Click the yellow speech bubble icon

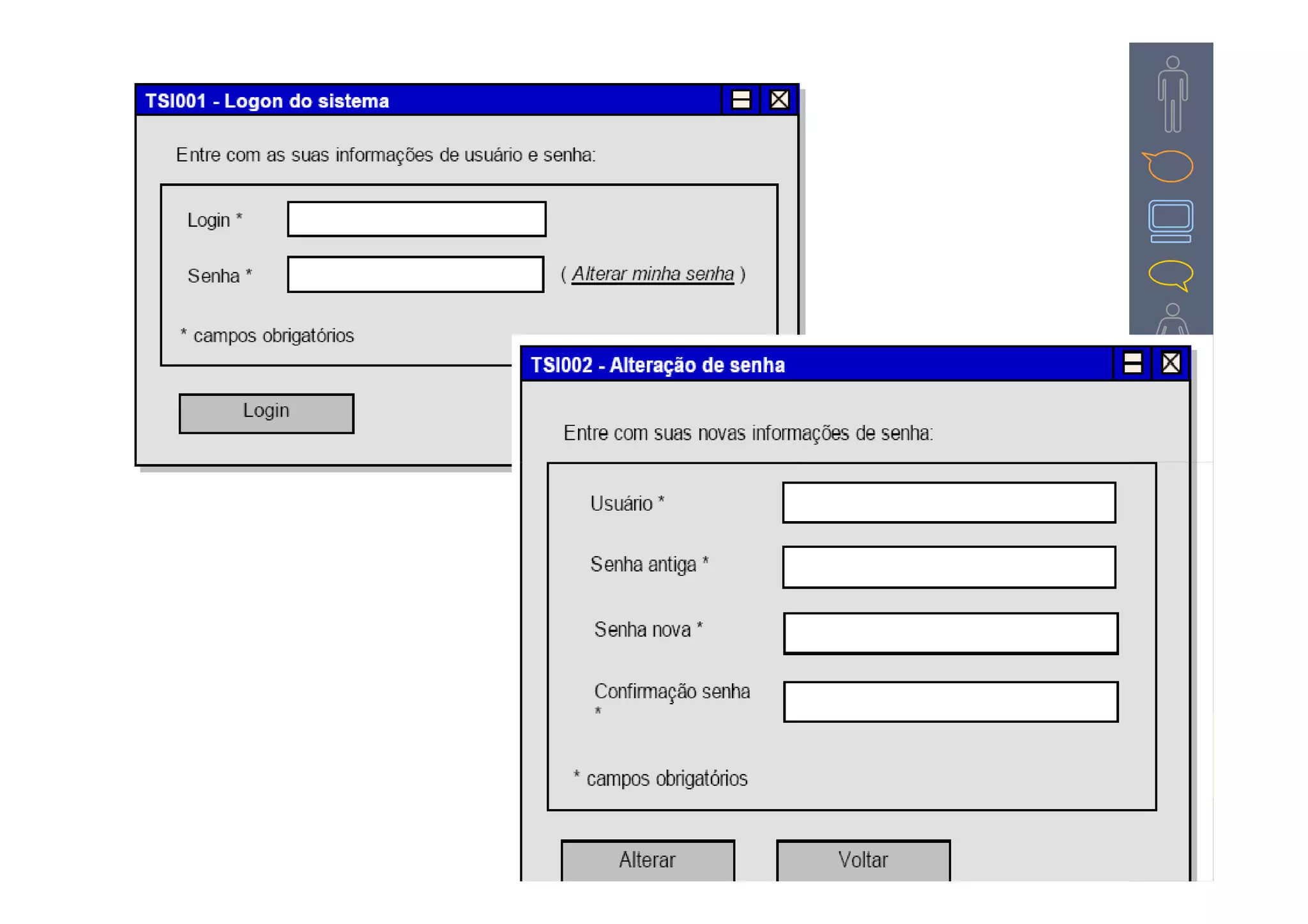pyautogui.click(x=1170, y=275)
